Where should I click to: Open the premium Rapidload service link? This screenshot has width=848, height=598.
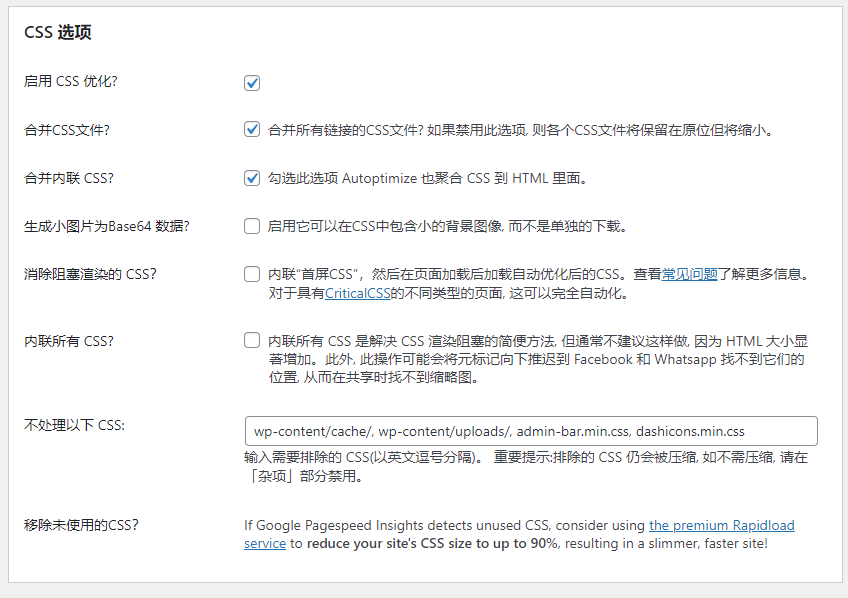click(x=721, y=525)
